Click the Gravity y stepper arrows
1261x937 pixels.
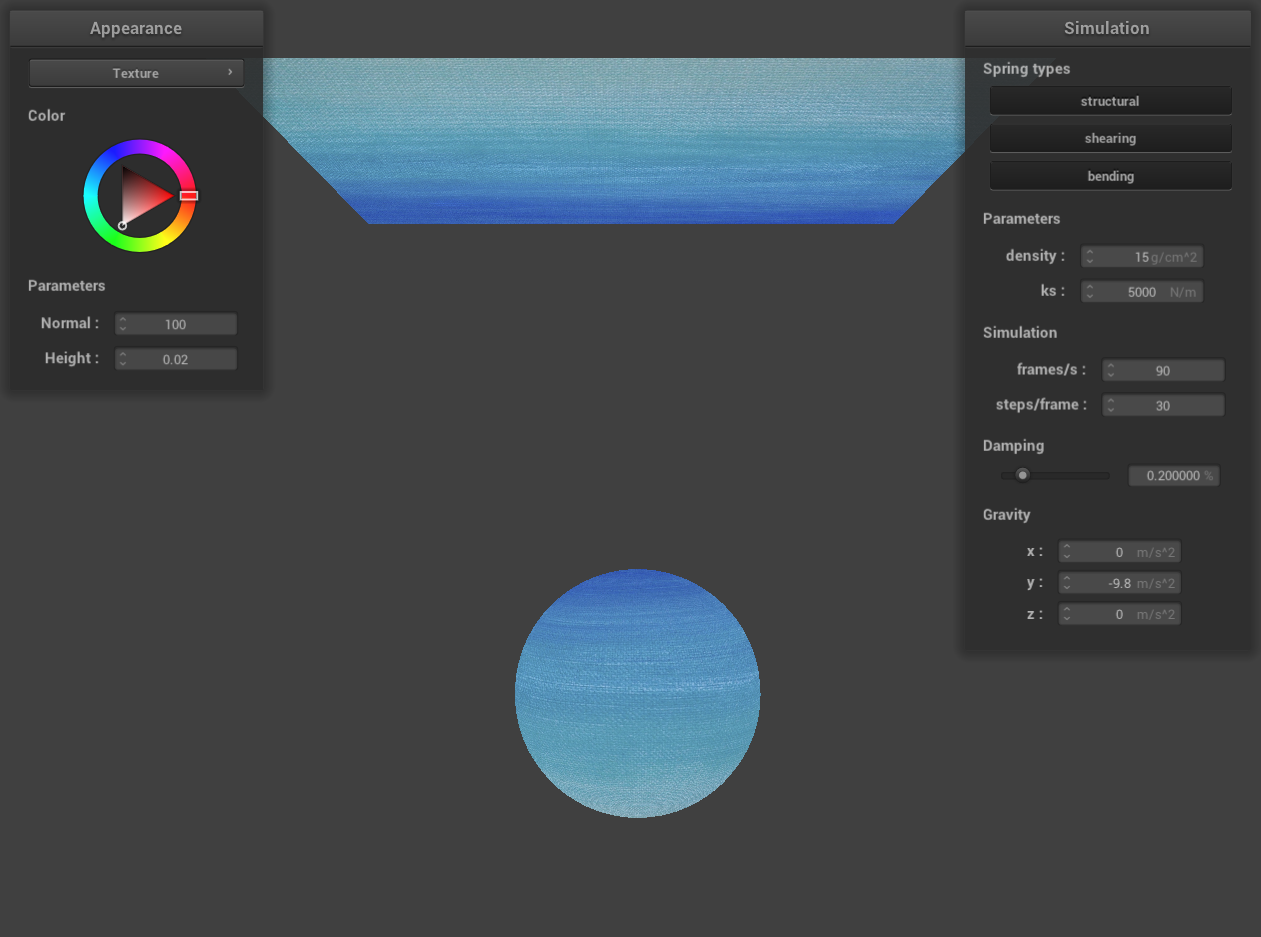point(1067,583)
